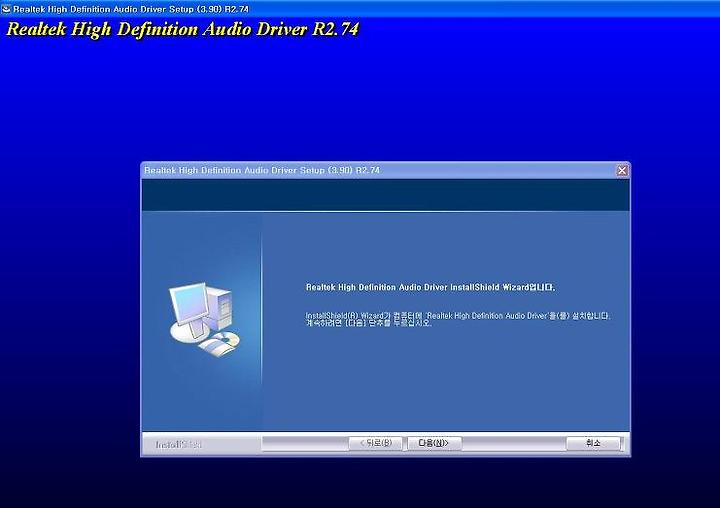Click the InstallShield logo text
Viewport: 720px width, 508px height.
coord(179,445)
